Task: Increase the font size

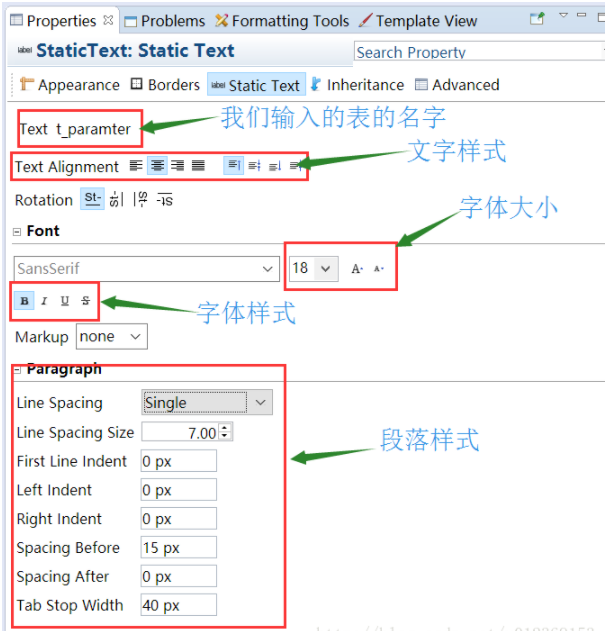Action: point(357,268)
